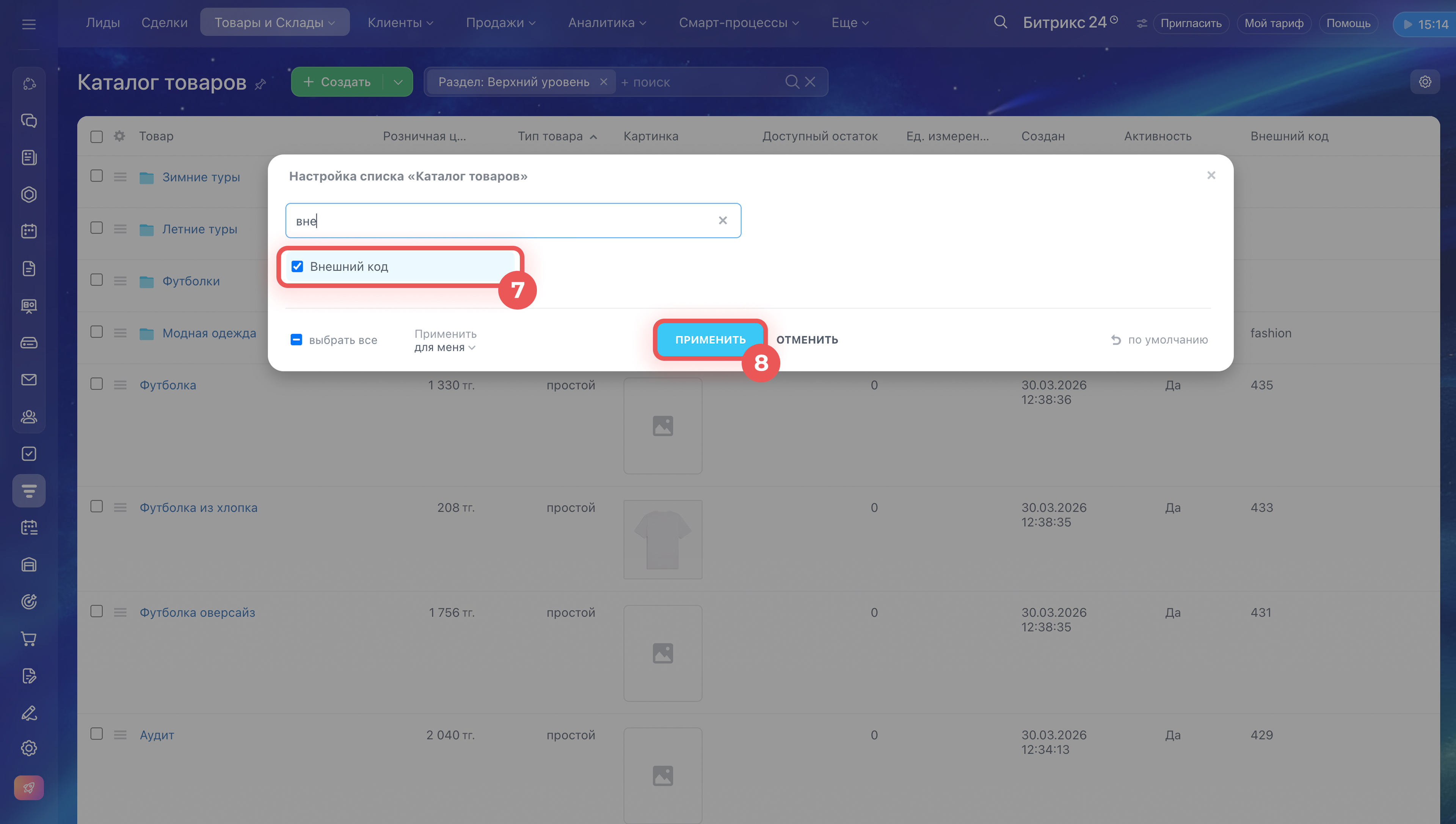Toggle the выбрать все checkbox
This screenshot has width=1456, height=824.
point(296,340)
